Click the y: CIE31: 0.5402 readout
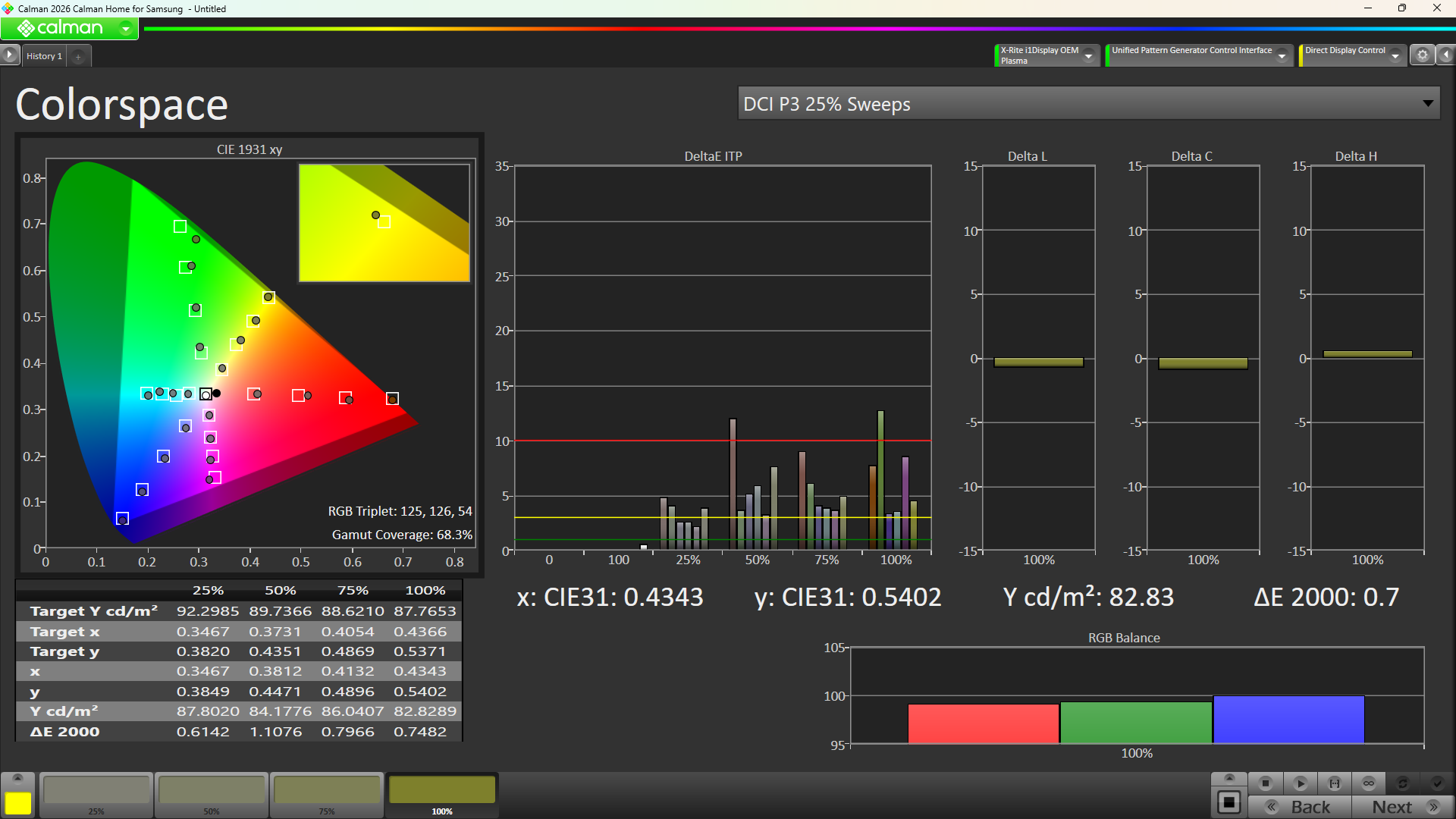This screenshot has height=819, width=1456. point(848,598)
